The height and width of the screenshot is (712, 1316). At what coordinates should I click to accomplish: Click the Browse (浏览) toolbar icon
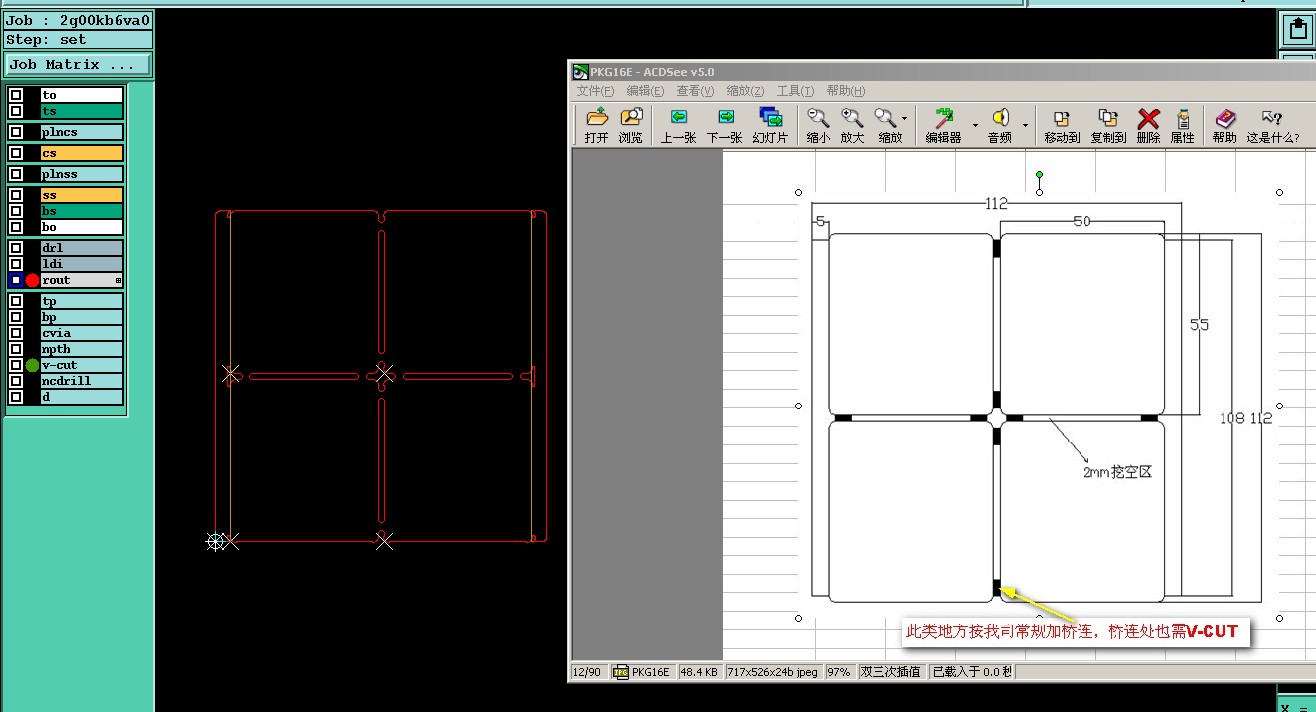point(630,125)
